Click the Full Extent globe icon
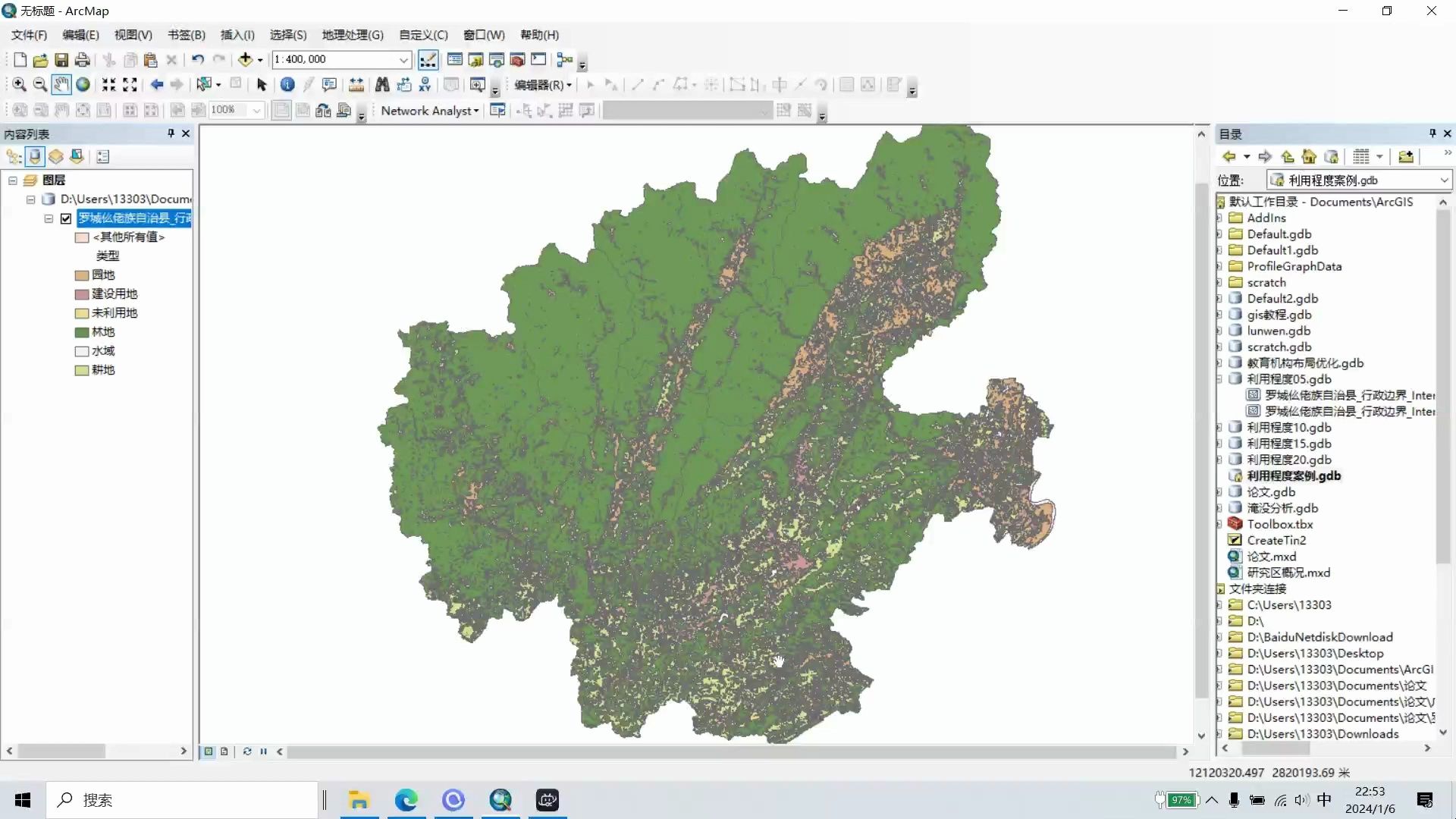Screen dimensions: 1456x819 tap(83, 85)
